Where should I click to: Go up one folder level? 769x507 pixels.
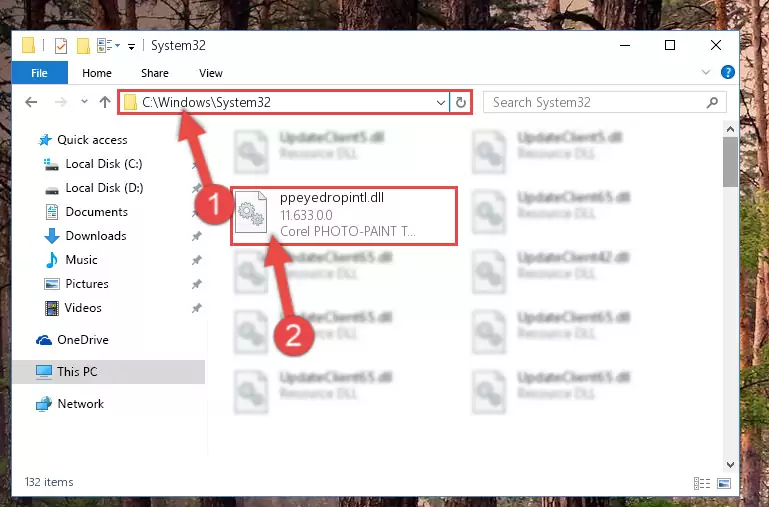(104, 102)
